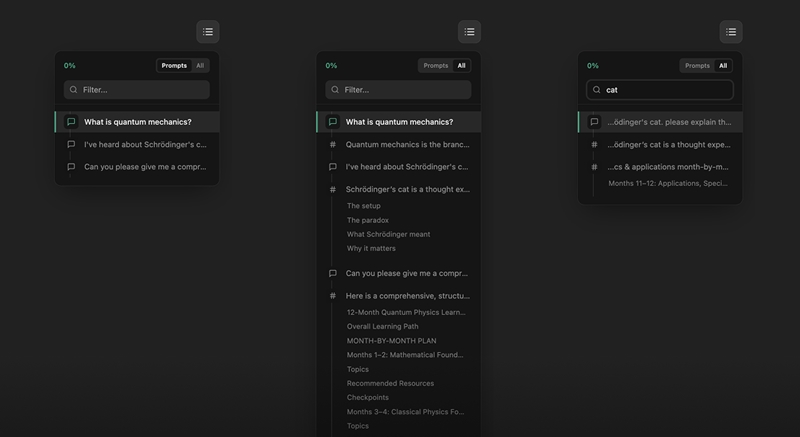Click search icon in left panel filter
Screen dimensions: 800x437
point(73,90)
